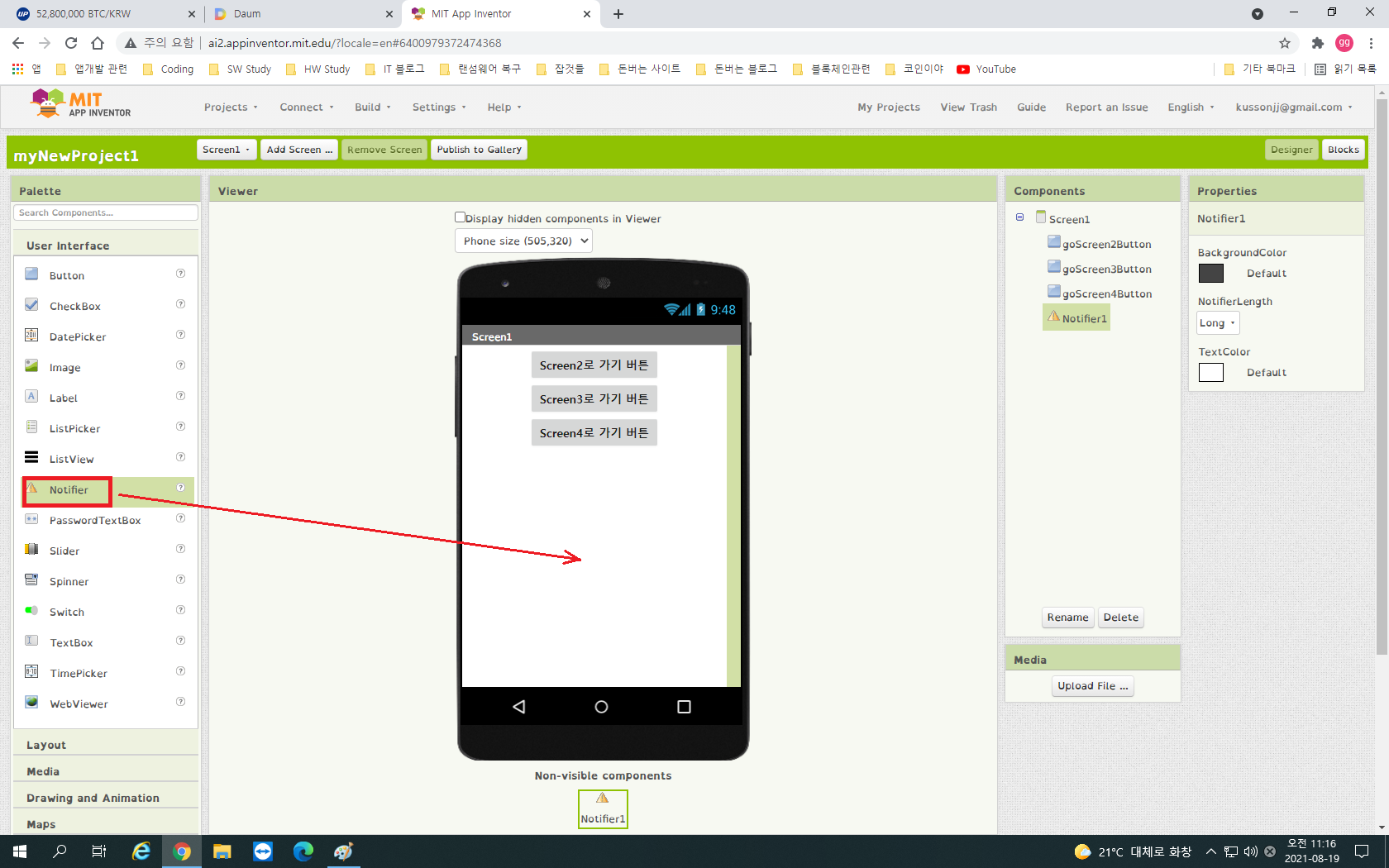
Task: Click the Add Screen button
Action: (x=299, y=150)
